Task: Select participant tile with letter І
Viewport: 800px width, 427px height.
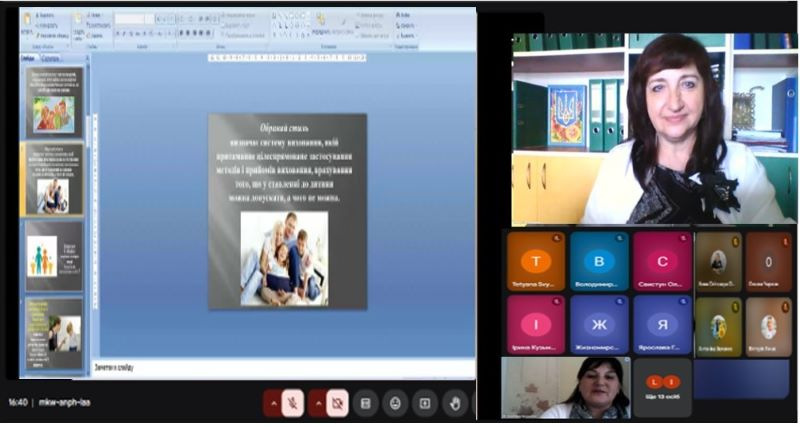Action: tap(536, 325)
